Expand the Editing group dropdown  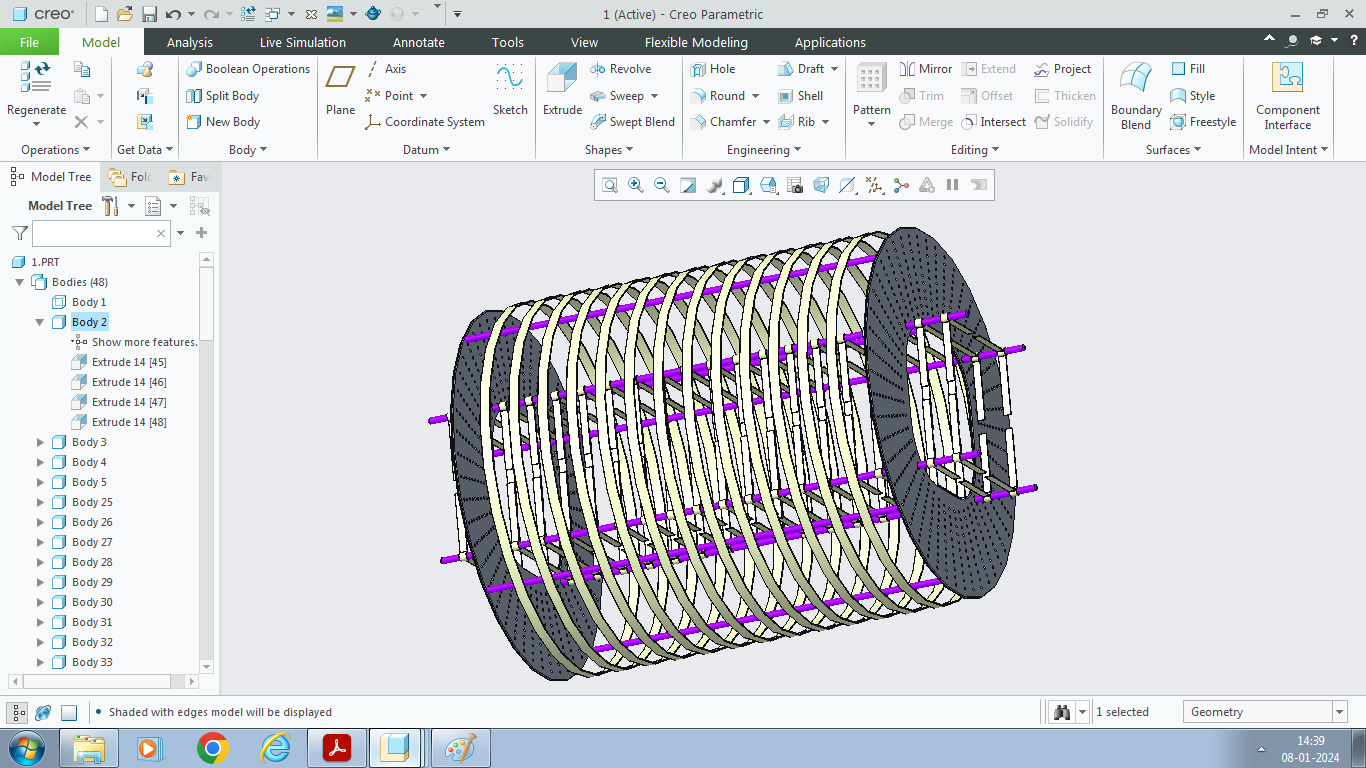(x=975, y=150)
